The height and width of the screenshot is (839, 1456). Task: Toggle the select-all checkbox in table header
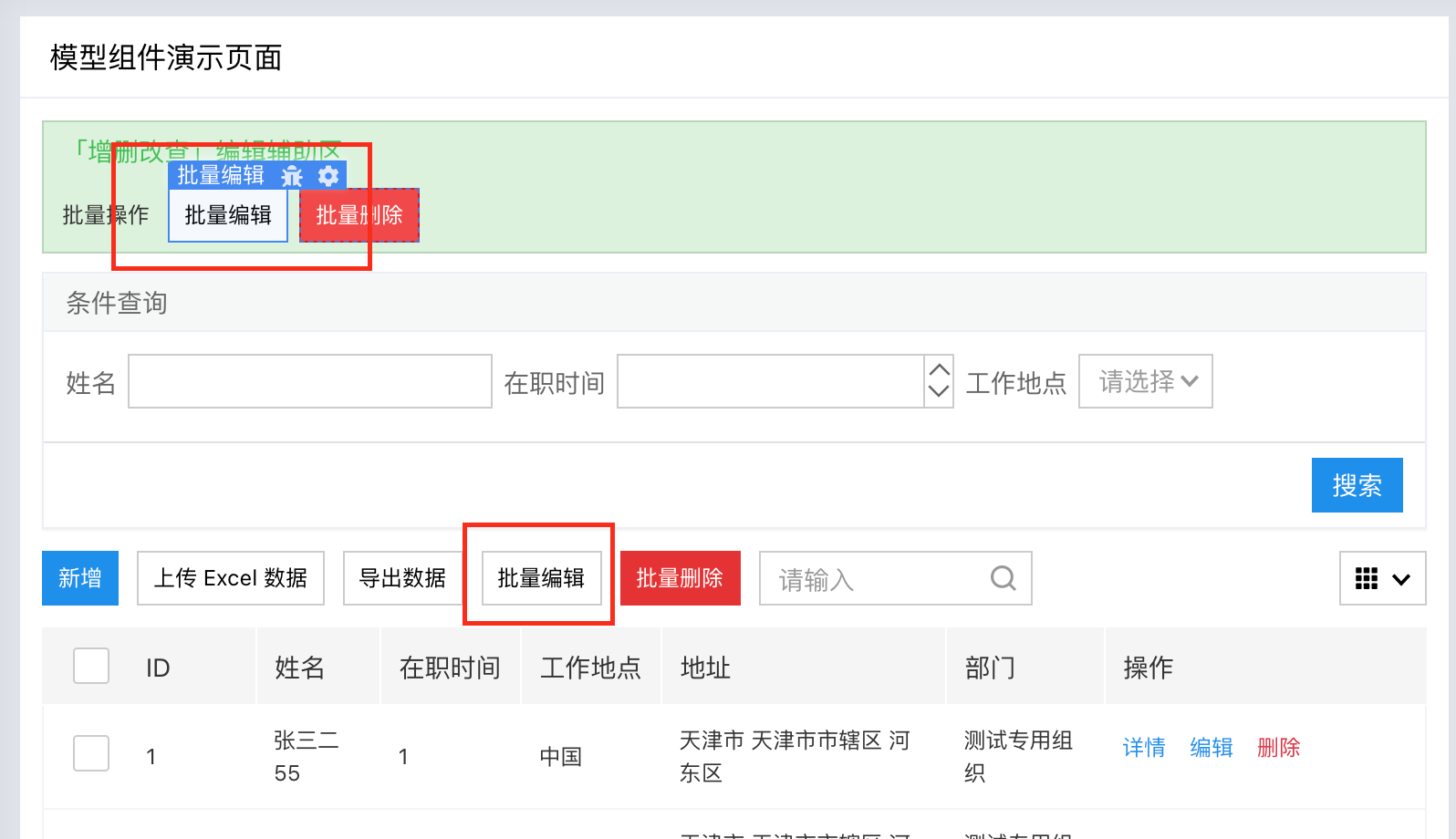[91, 666]
